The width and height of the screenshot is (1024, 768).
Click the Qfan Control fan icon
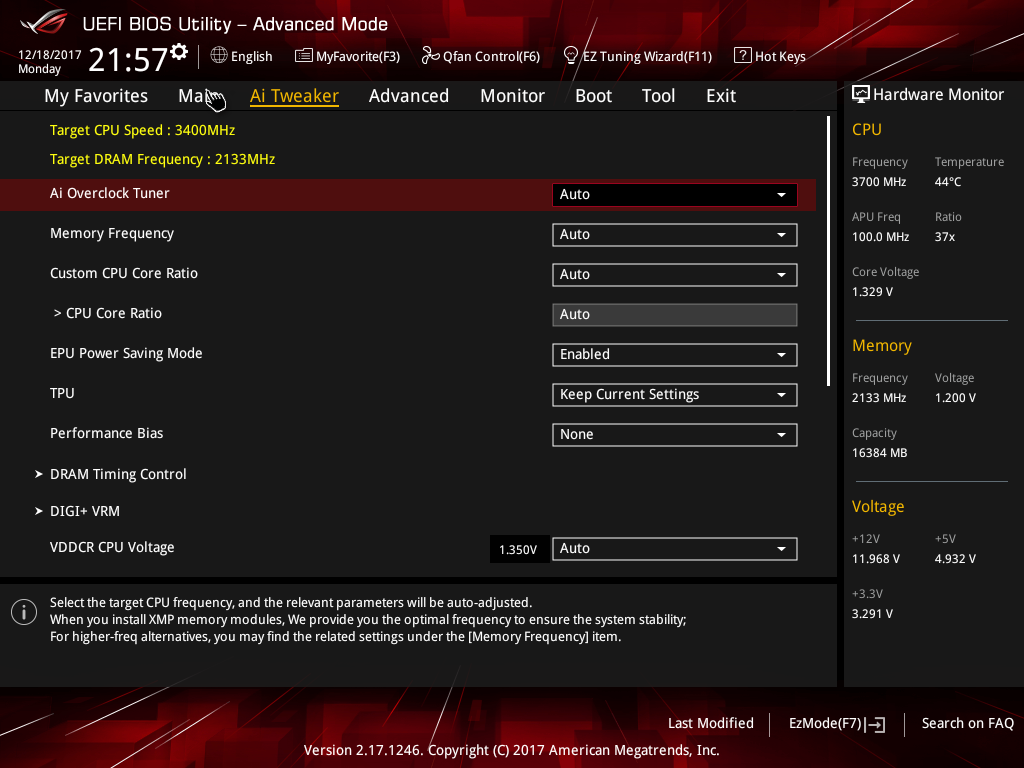coord(430,56)
